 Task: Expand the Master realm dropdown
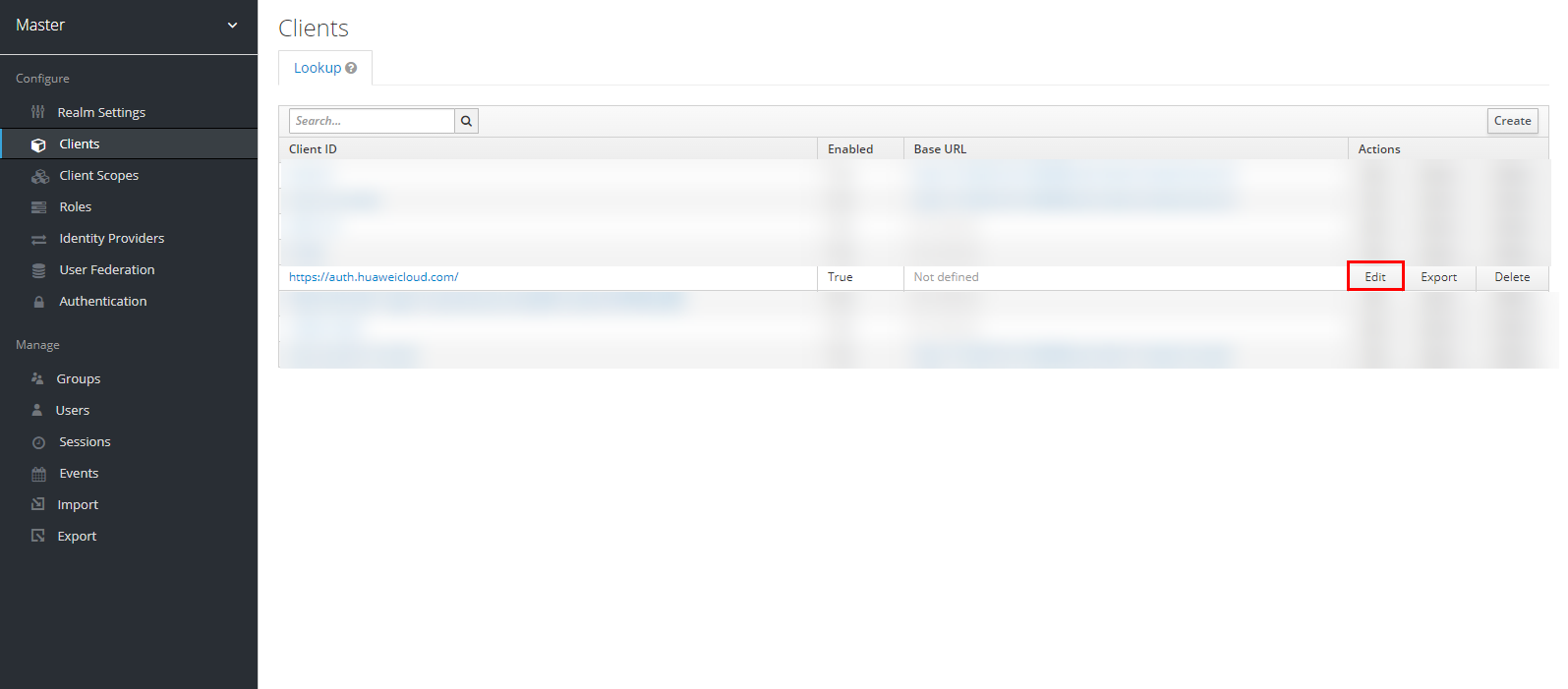pyautogui.click(x=232, y=26)
